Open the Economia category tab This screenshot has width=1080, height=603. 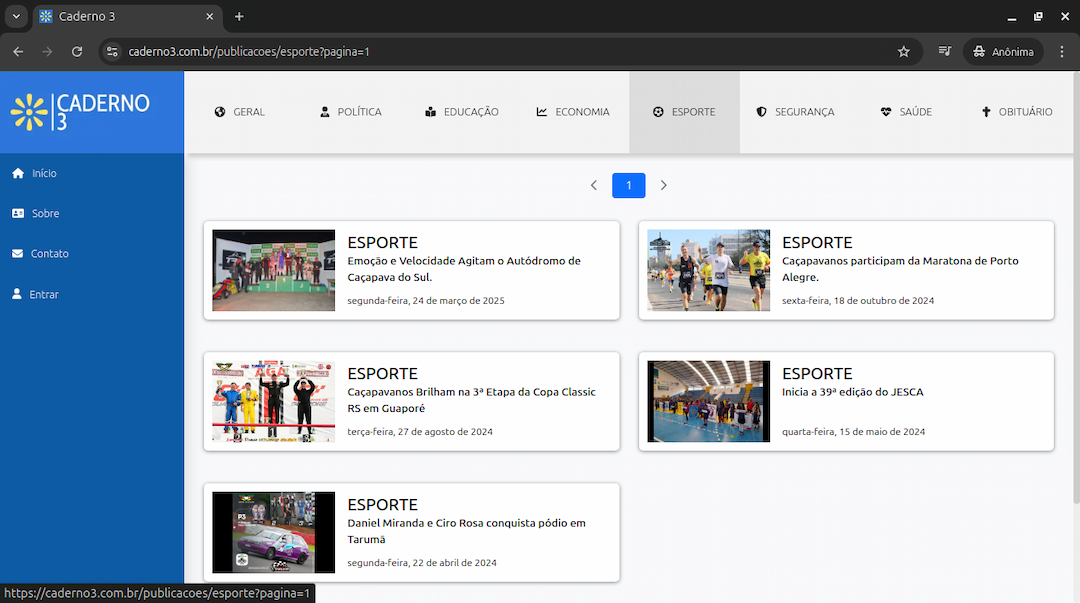(x=573, y=112)
